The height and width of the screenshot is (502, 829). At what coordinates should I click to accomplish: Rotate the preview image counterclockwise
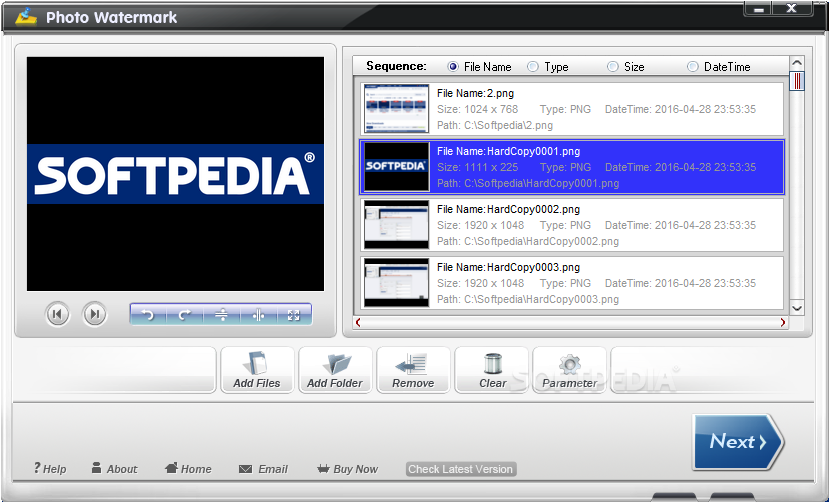148,315
